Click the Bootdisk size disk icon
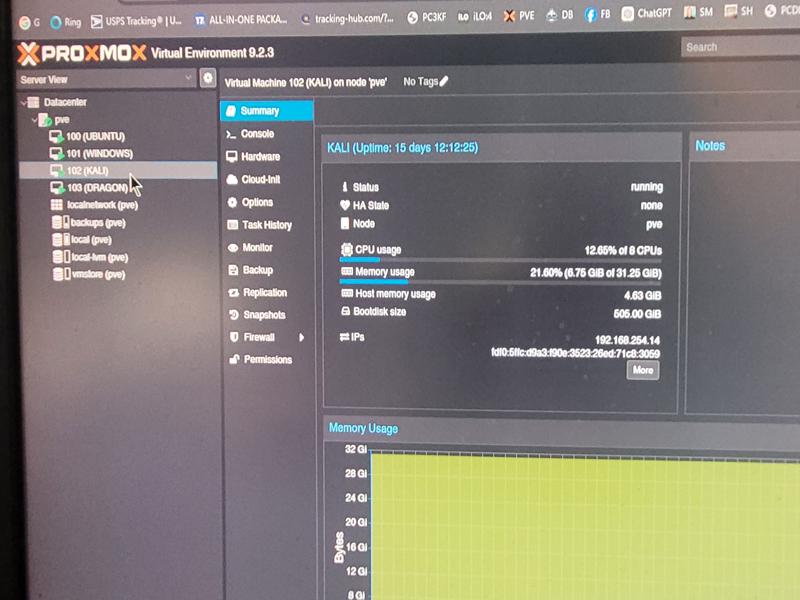800x600 pixels. 345,311
